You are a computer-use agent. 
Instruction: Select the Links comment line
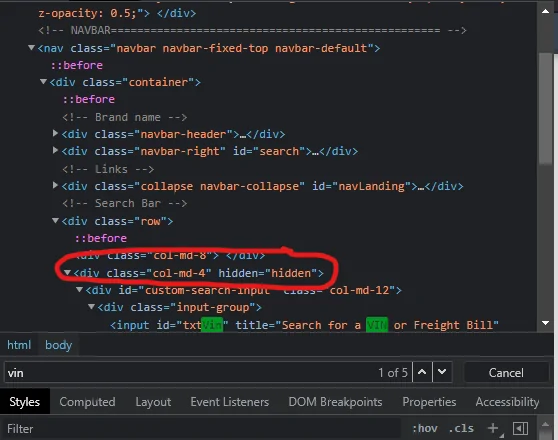click(x=108, y=169)
